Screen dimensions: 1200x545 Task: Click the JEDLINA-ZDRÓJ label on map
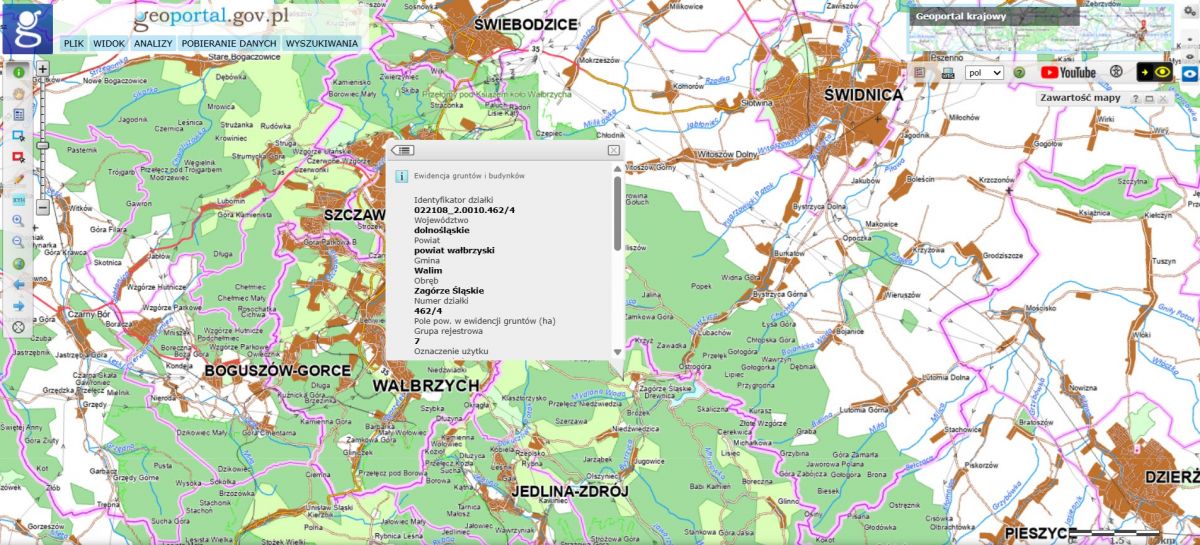pos(569,492)
